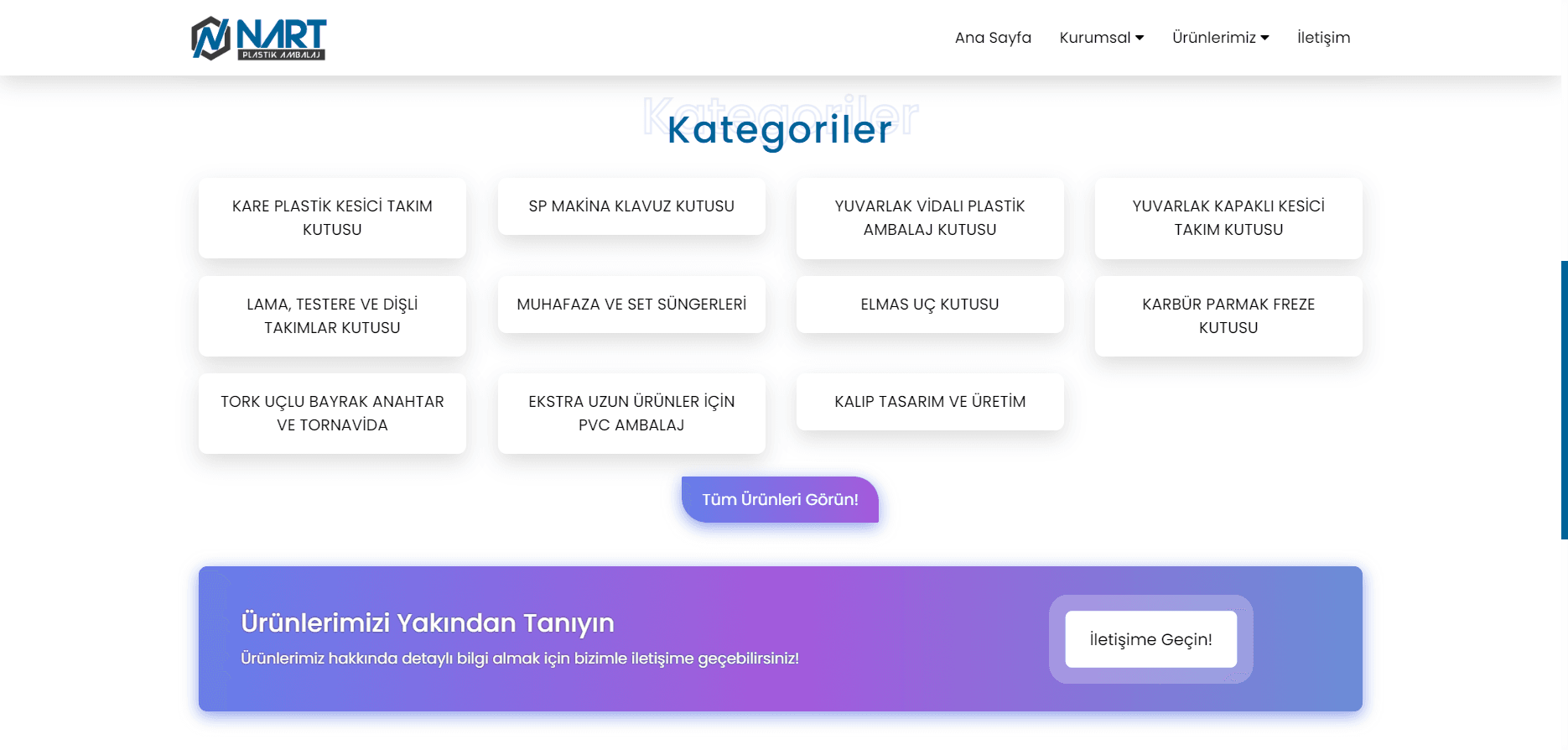Select Muhafaza ve Set Süngerleri category

(x=631, y=305)
